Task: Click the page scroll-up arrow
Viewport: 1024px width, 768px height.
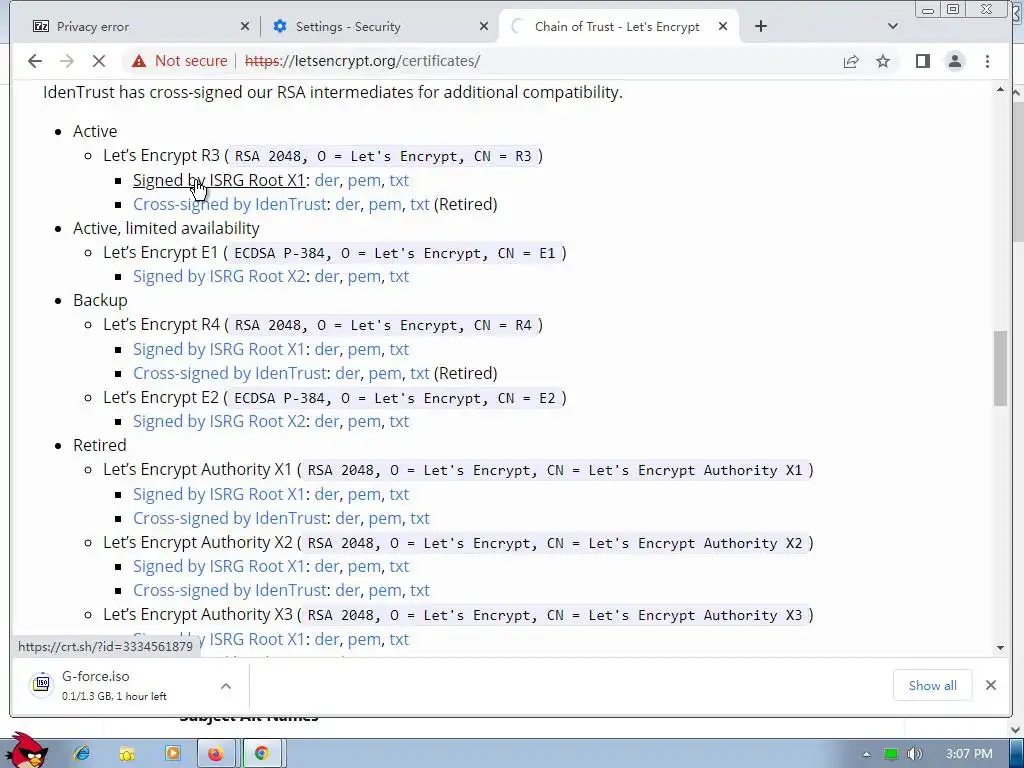Action: 1000,89
